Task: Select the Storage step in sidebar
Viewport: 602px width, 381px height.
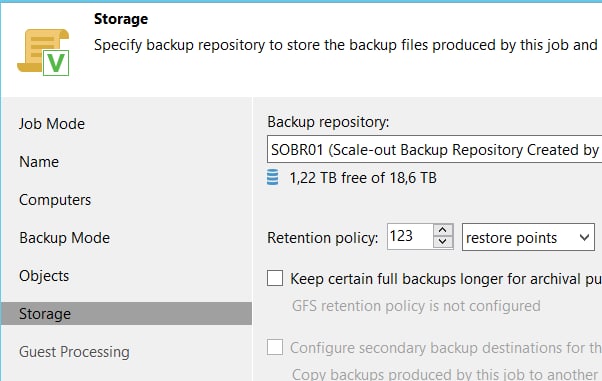Action: click(x=126, y=314)
